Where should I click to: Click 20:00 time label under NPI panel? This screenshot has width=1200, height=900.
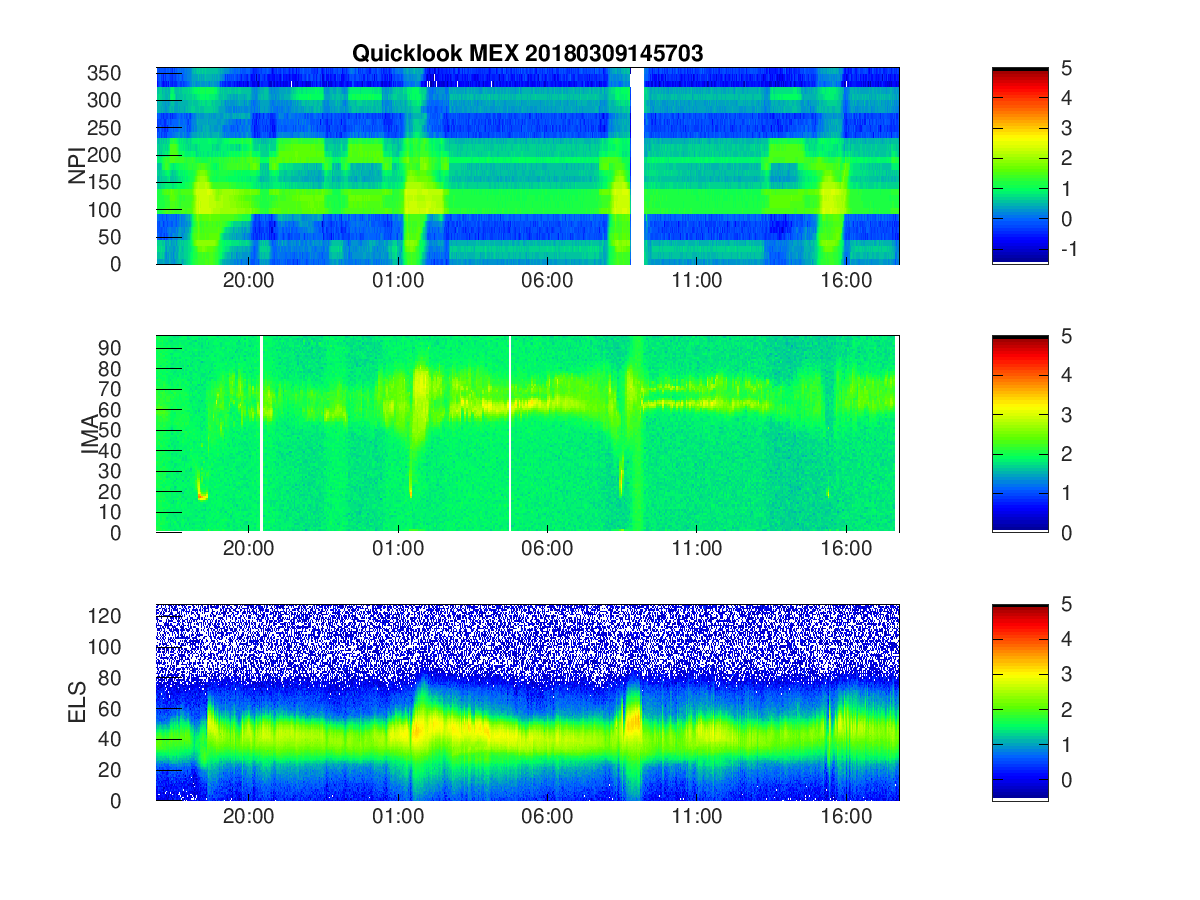pyautogui.click(x=248, y=281)
